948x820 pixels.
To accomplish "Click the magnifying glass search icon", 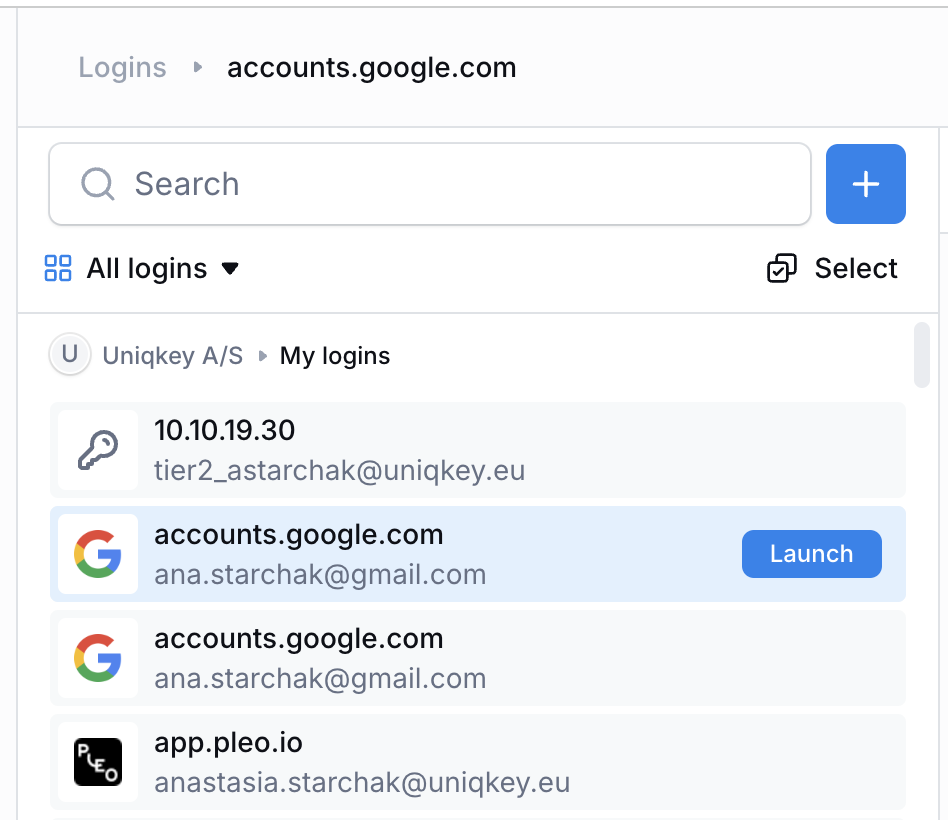I will click(97, 184).
